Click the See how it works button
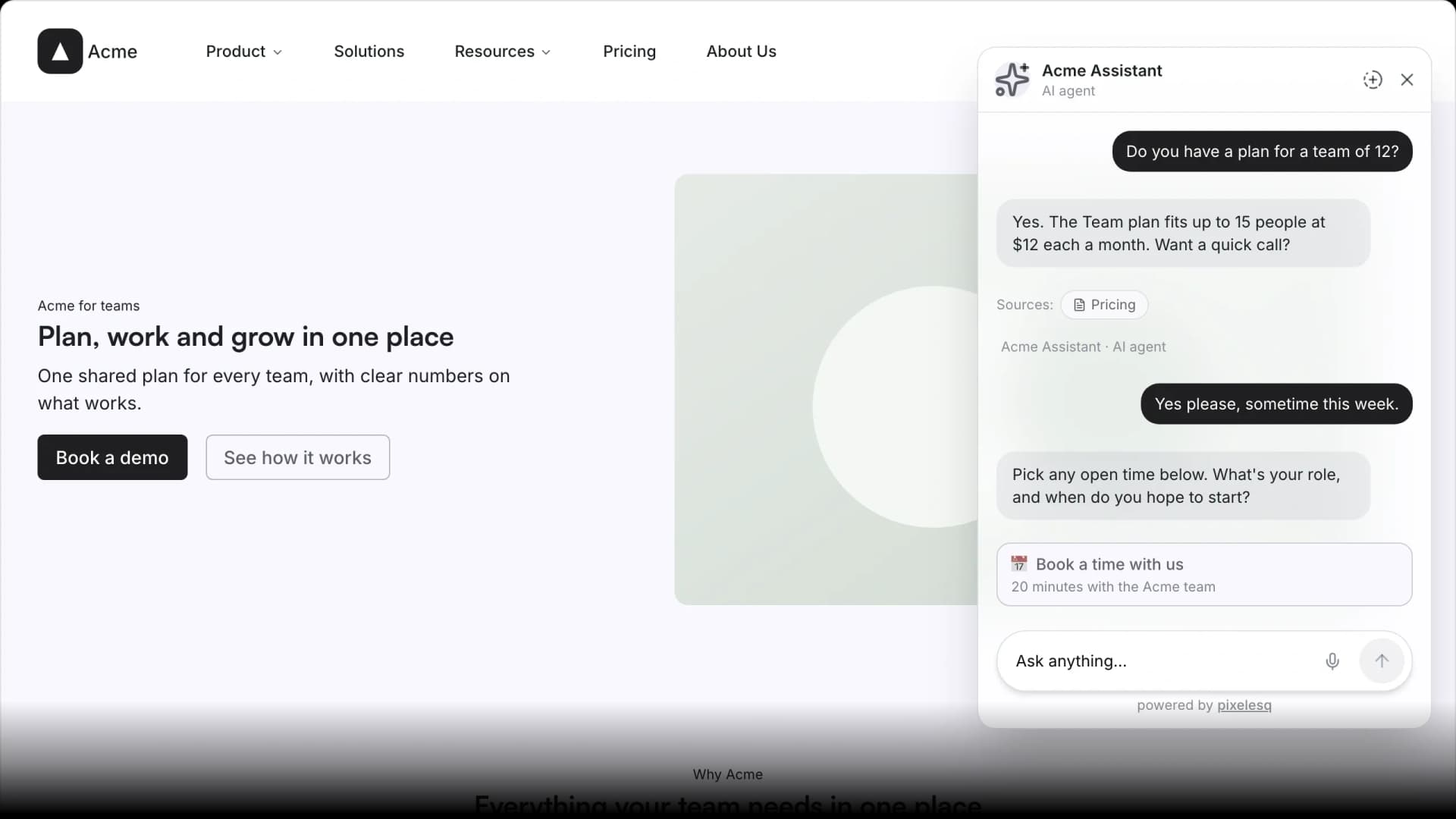Viewport: 1456px width, 819px height. pyautogui.click(x=298, y=457)
